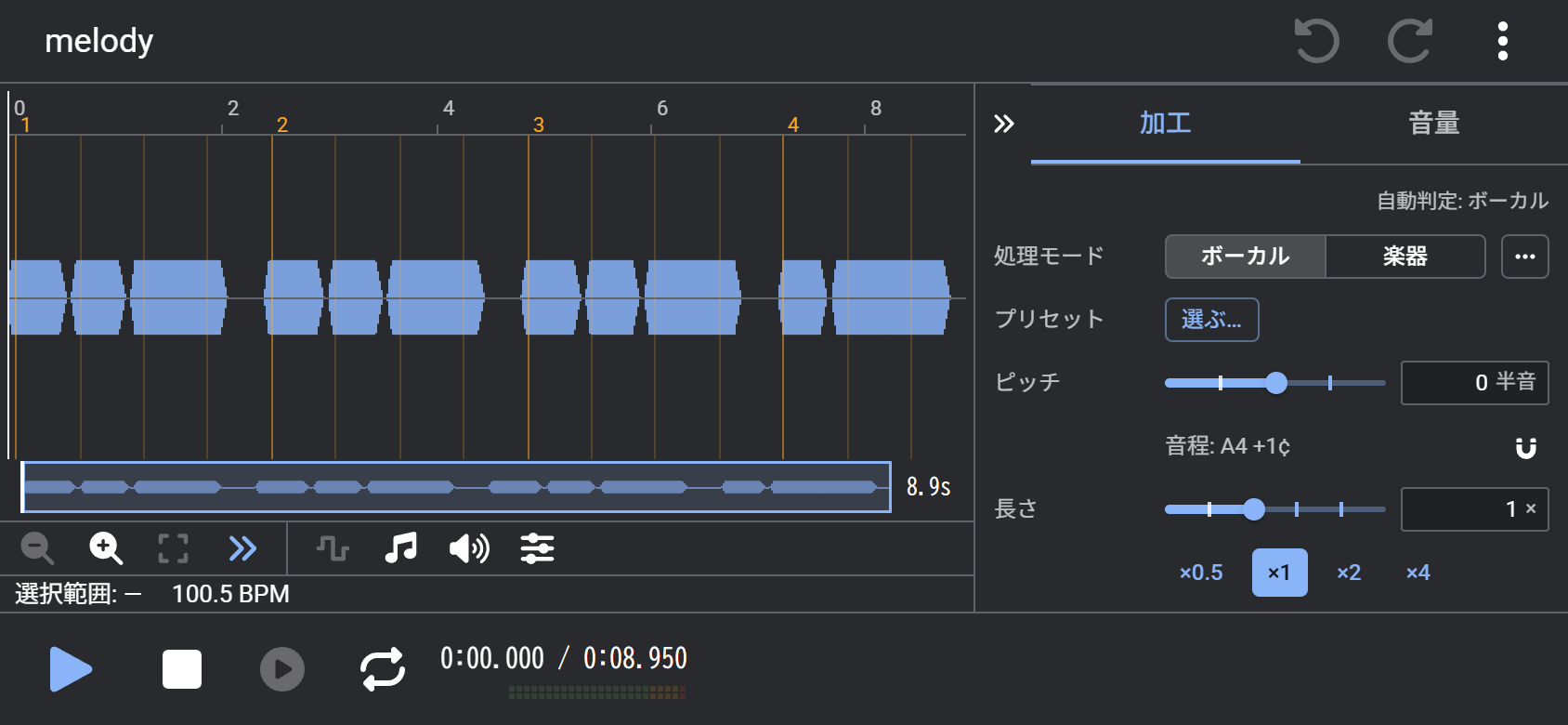Click the playback time display 0:00.000

coord(492,658)
